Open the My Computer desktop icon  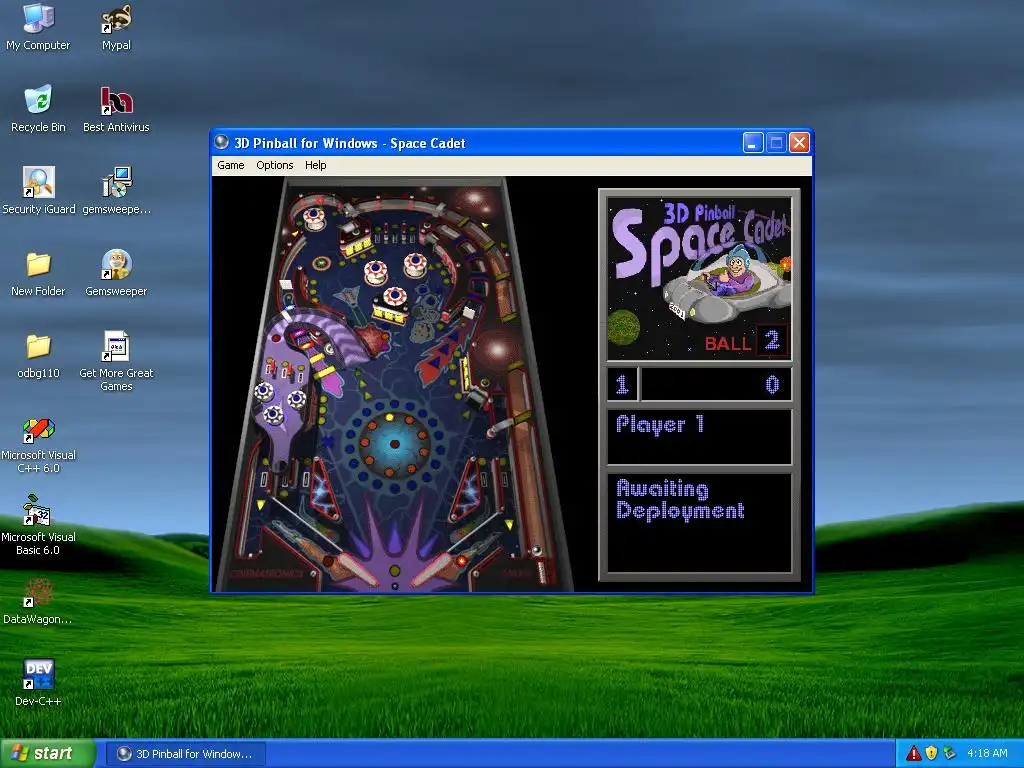tap(38, 26)
